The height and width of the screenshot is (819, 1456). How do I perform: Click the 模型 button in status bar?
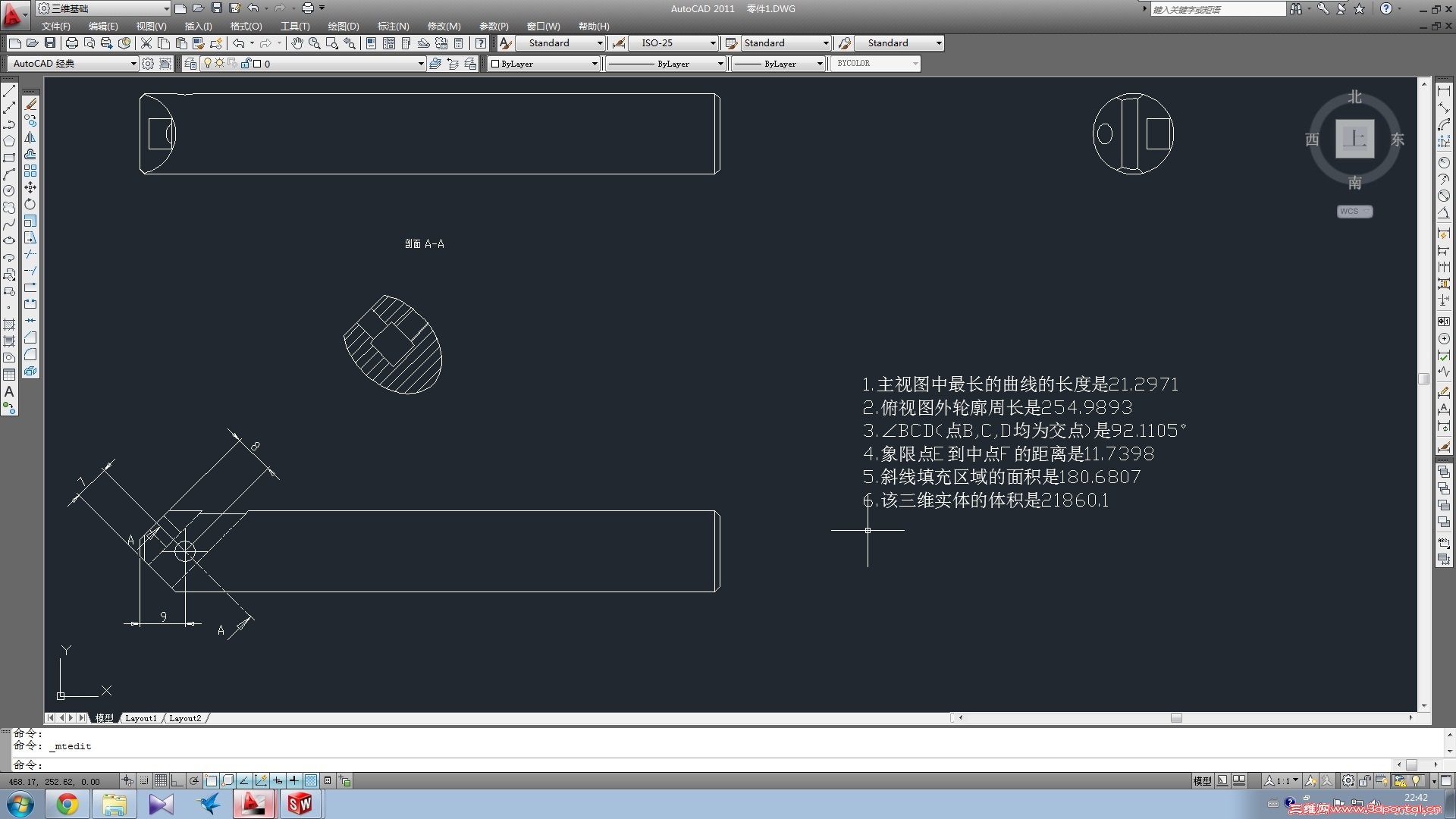pyautogui.click(x=1202, y=780)
